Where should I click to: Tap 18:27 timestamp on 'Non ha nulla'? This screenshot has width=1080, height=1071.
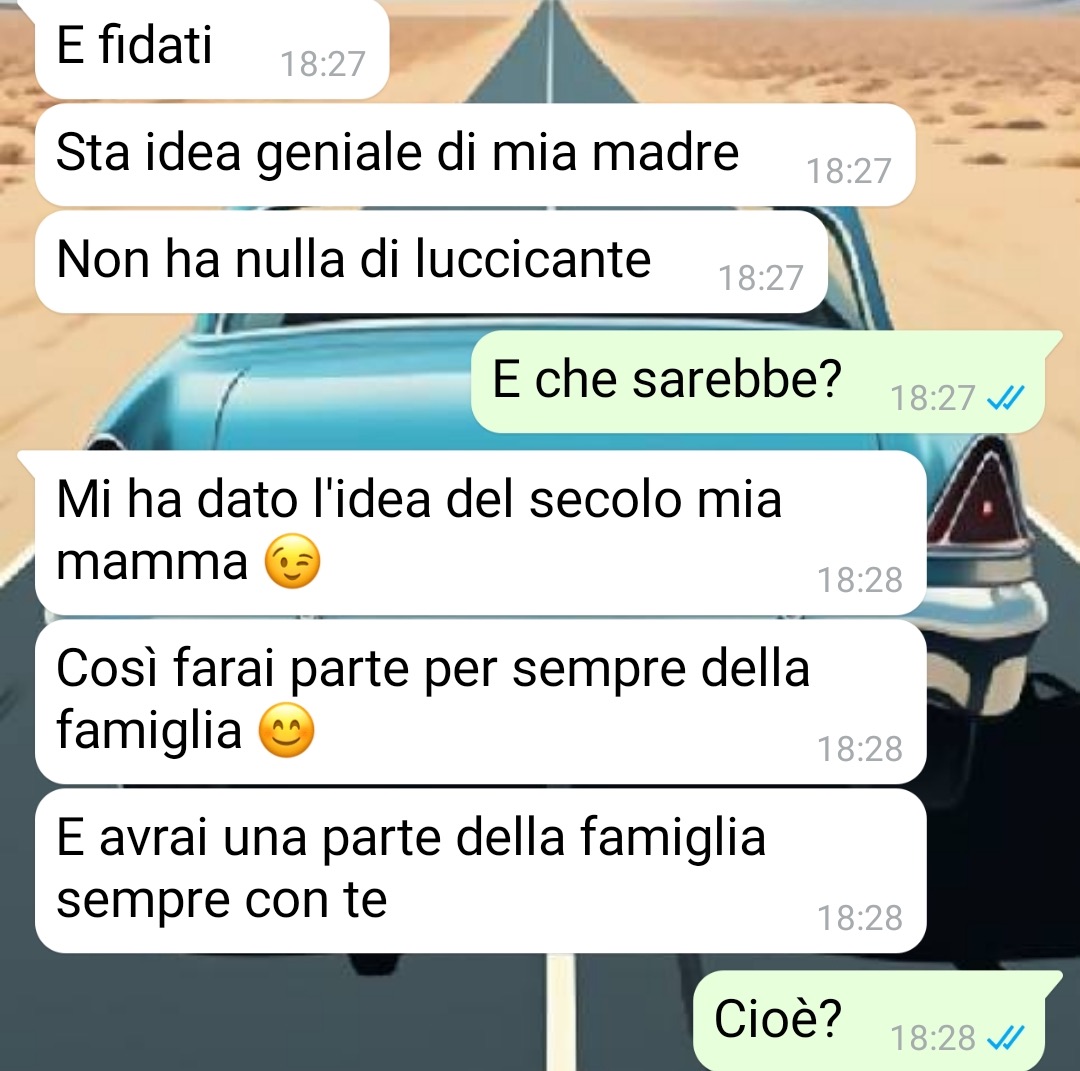tap(760, 278)
